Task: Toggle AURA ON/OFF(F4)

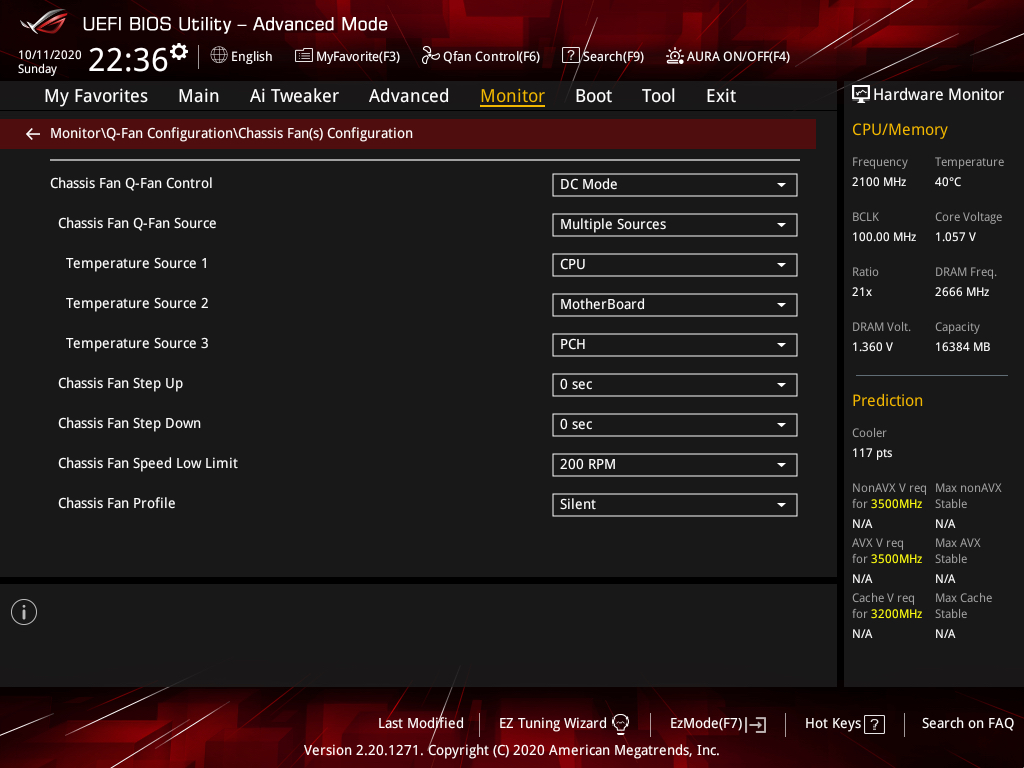Action: tap(728, 56)
